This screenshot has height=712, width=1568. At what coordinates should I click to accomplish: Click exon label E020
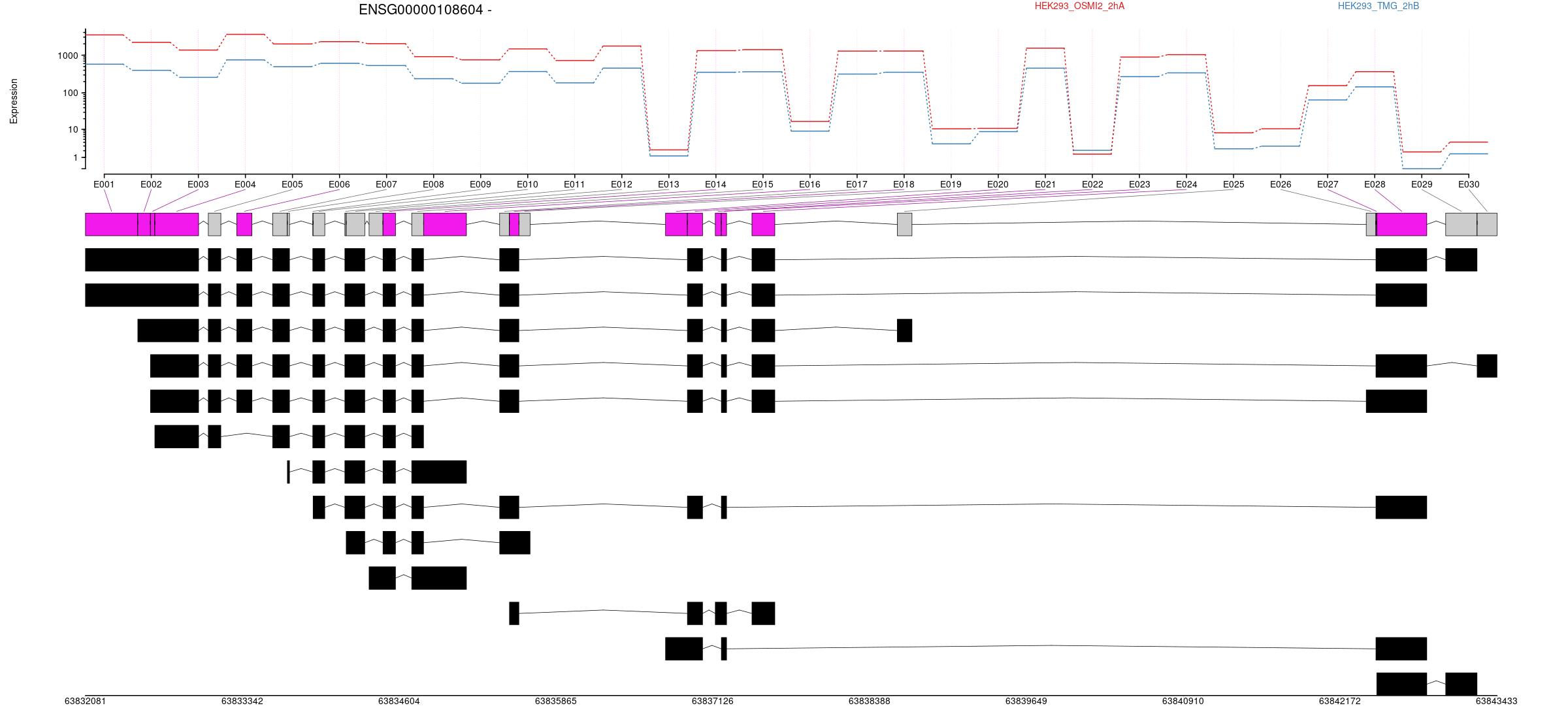tap(998, 184)
